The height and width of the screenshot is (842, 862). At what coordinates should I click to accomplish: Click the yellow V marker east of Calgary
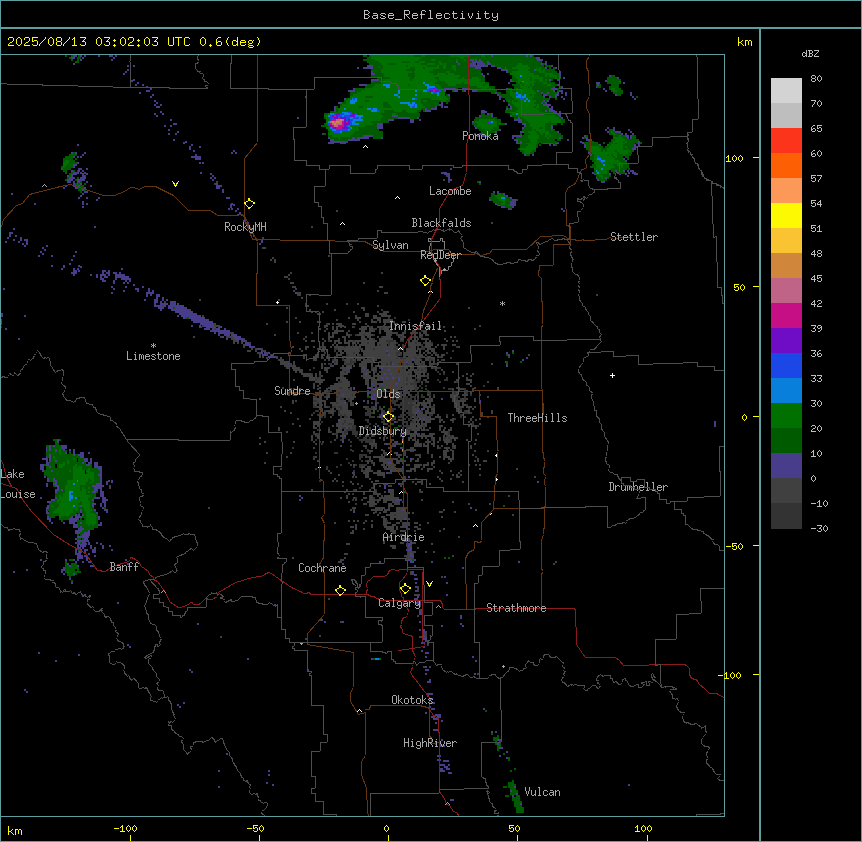pos(429,584)
